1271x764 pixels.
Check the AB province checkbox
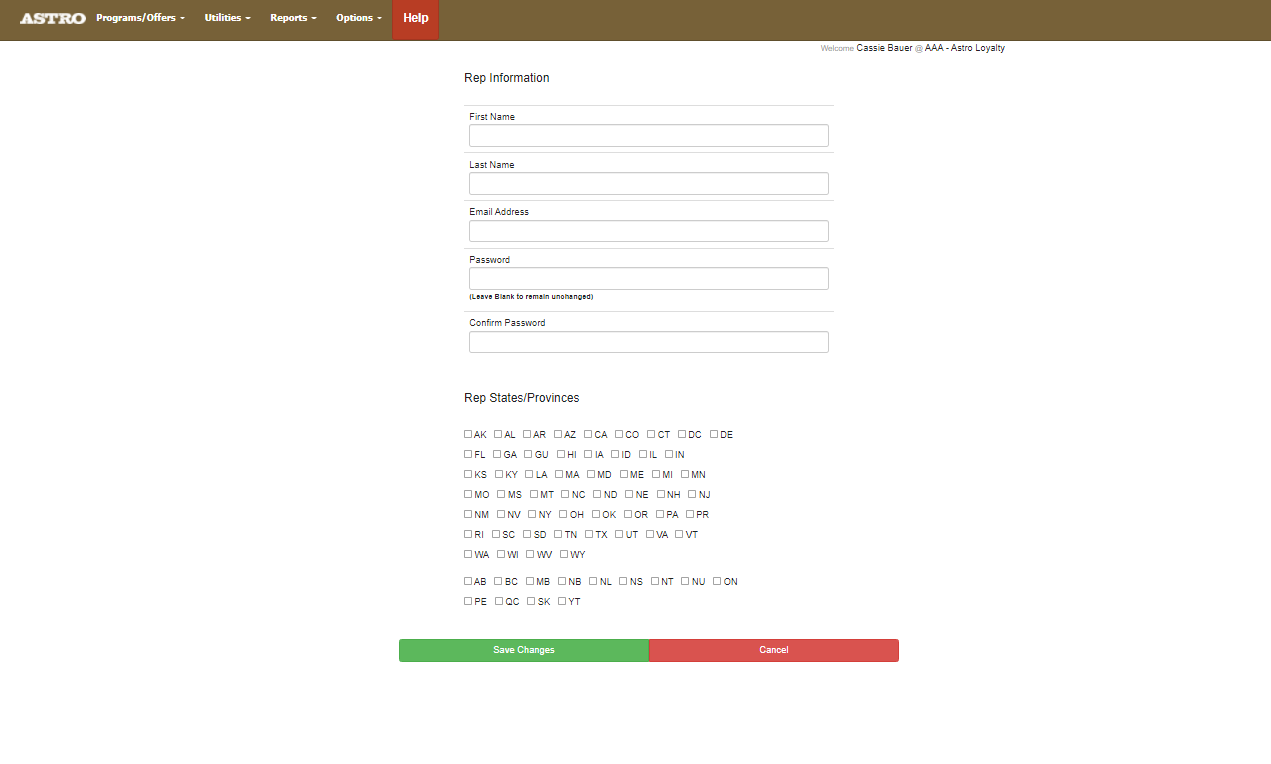tap(468, 581)
